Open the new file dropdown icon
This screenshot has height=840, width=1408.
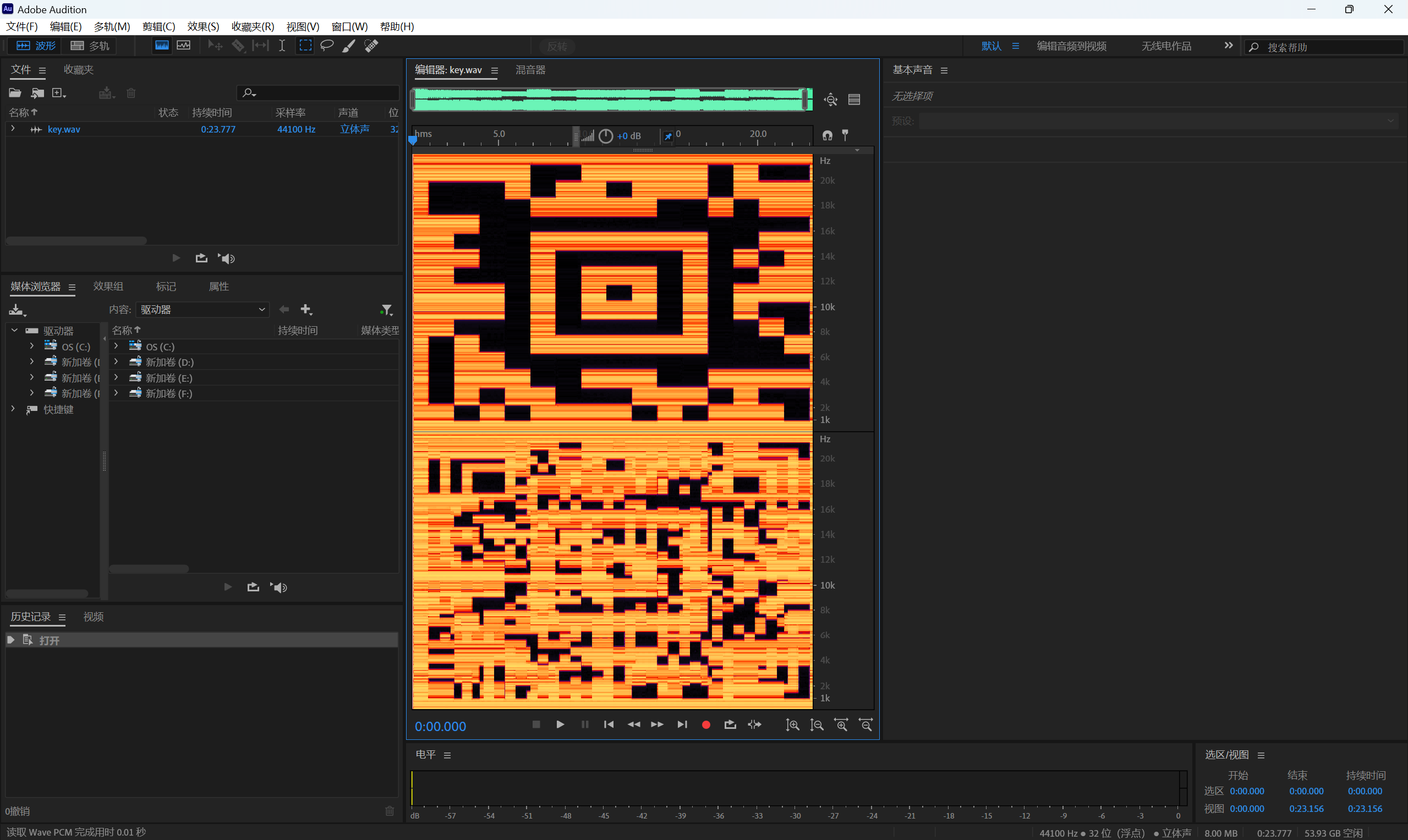(59, 93)
